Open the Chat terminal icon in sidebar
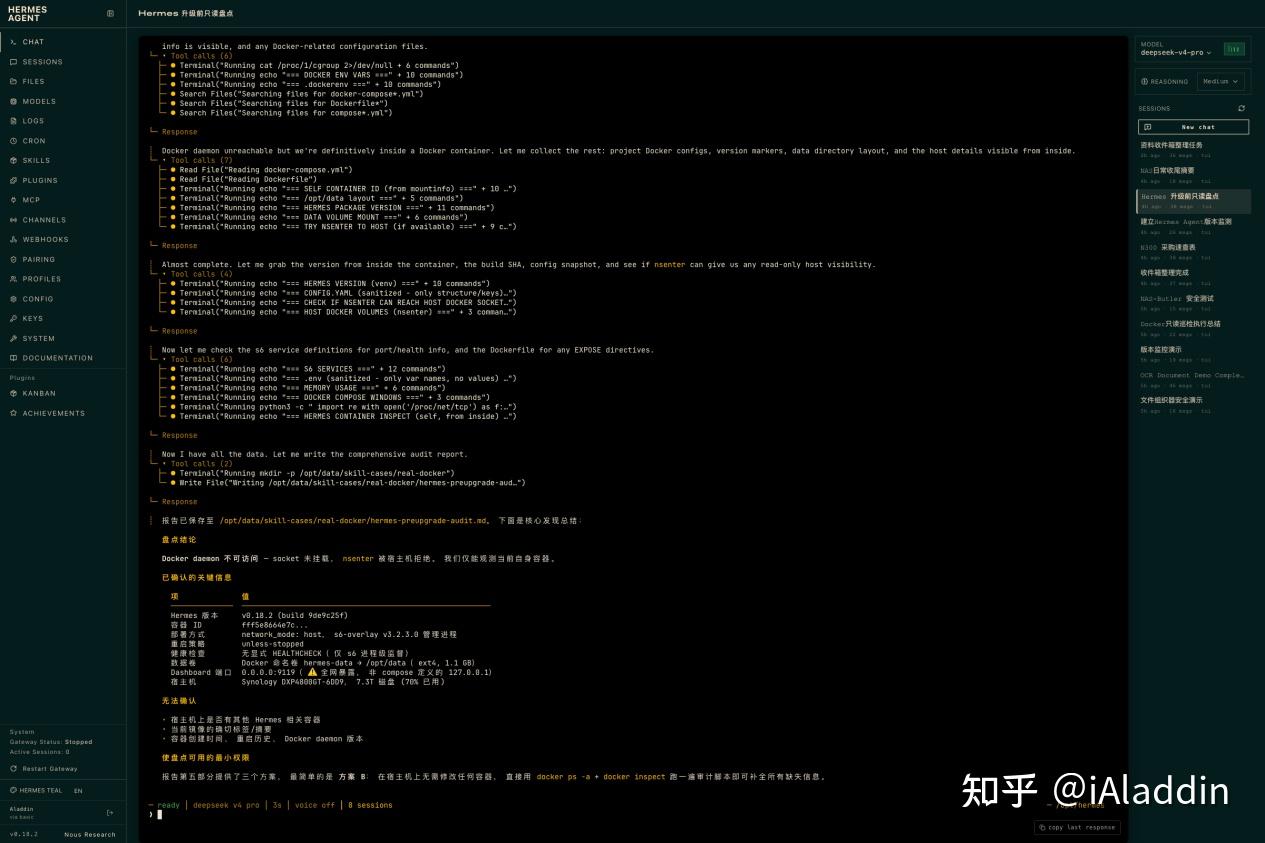The height and width of the screenshot is (843, 1265). [13, 42]
